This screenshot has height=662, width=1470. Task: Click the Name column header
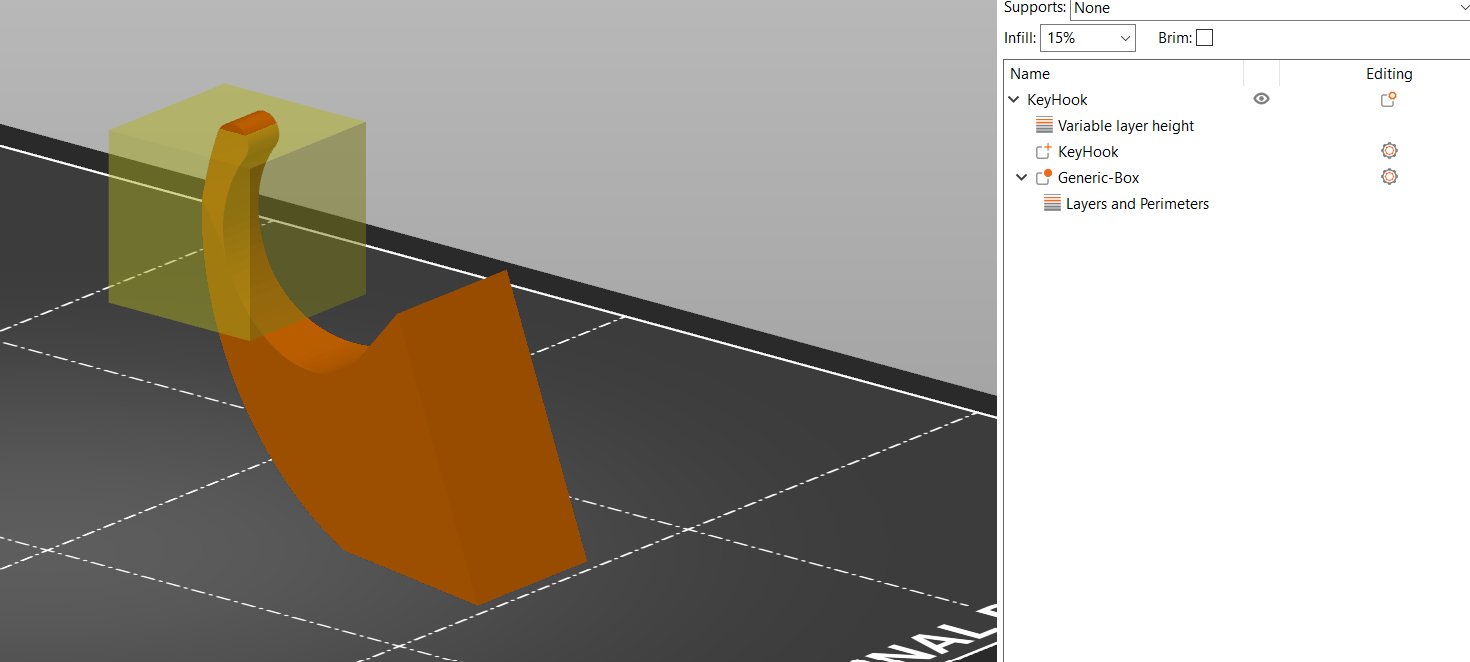1030,74
